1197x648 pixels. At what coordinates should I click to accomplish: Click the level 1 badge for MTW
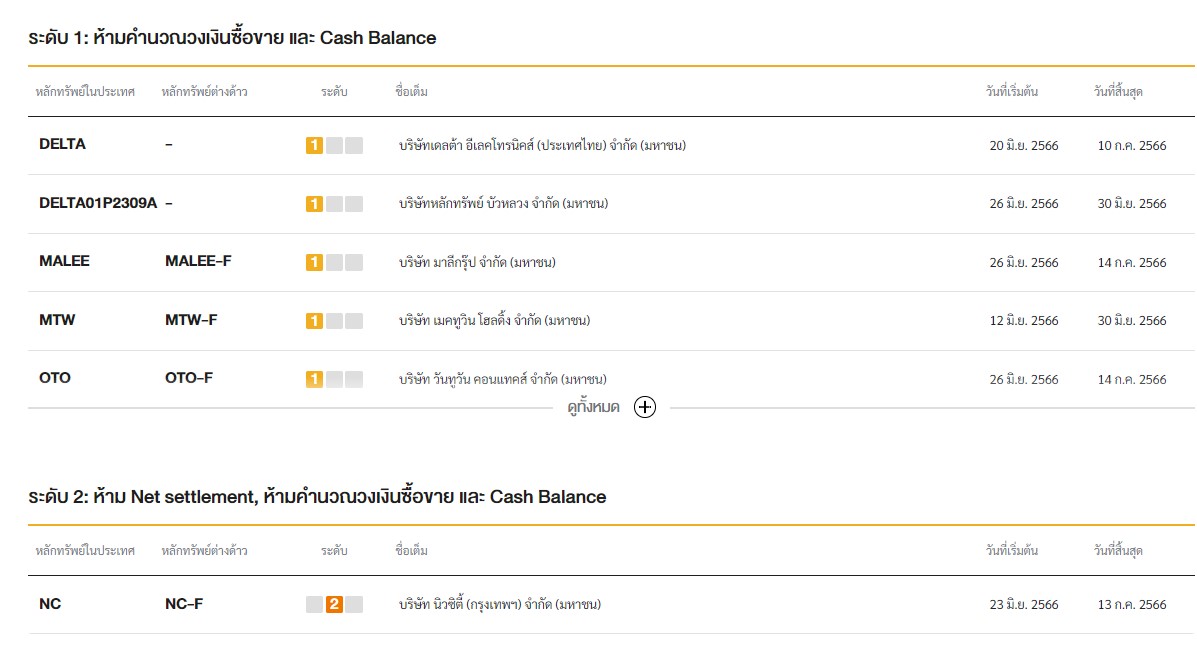[316, 320]
